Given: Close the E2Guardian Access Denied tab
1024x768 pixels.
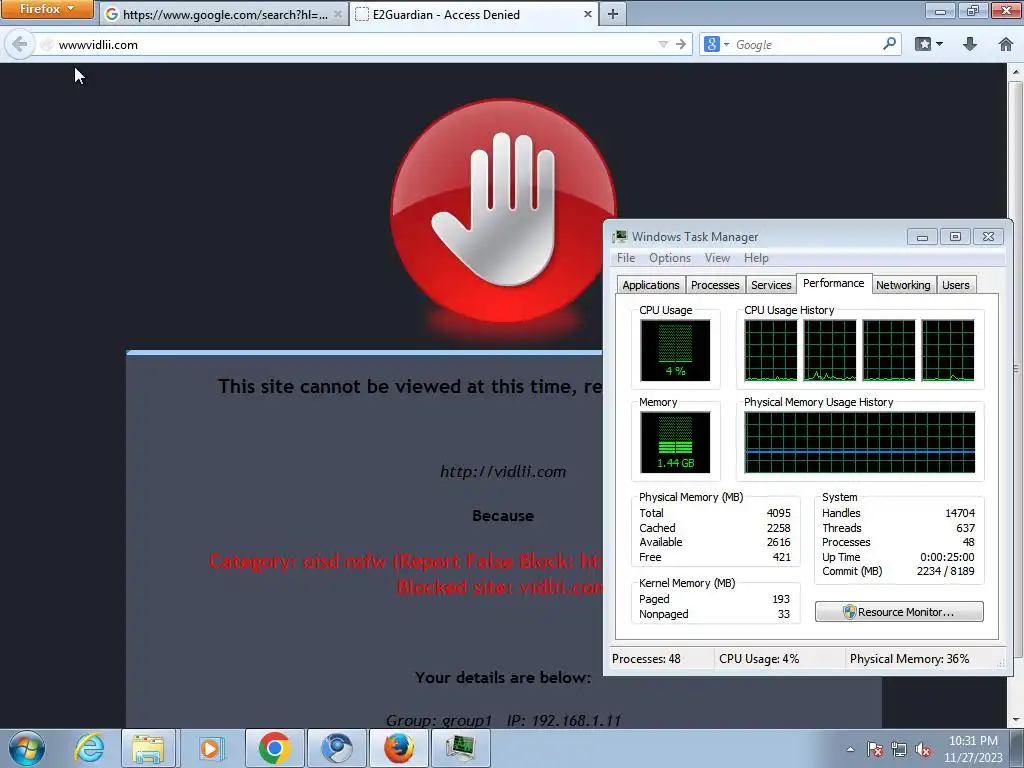Looking at the screenshot, I should click(587, 14).
